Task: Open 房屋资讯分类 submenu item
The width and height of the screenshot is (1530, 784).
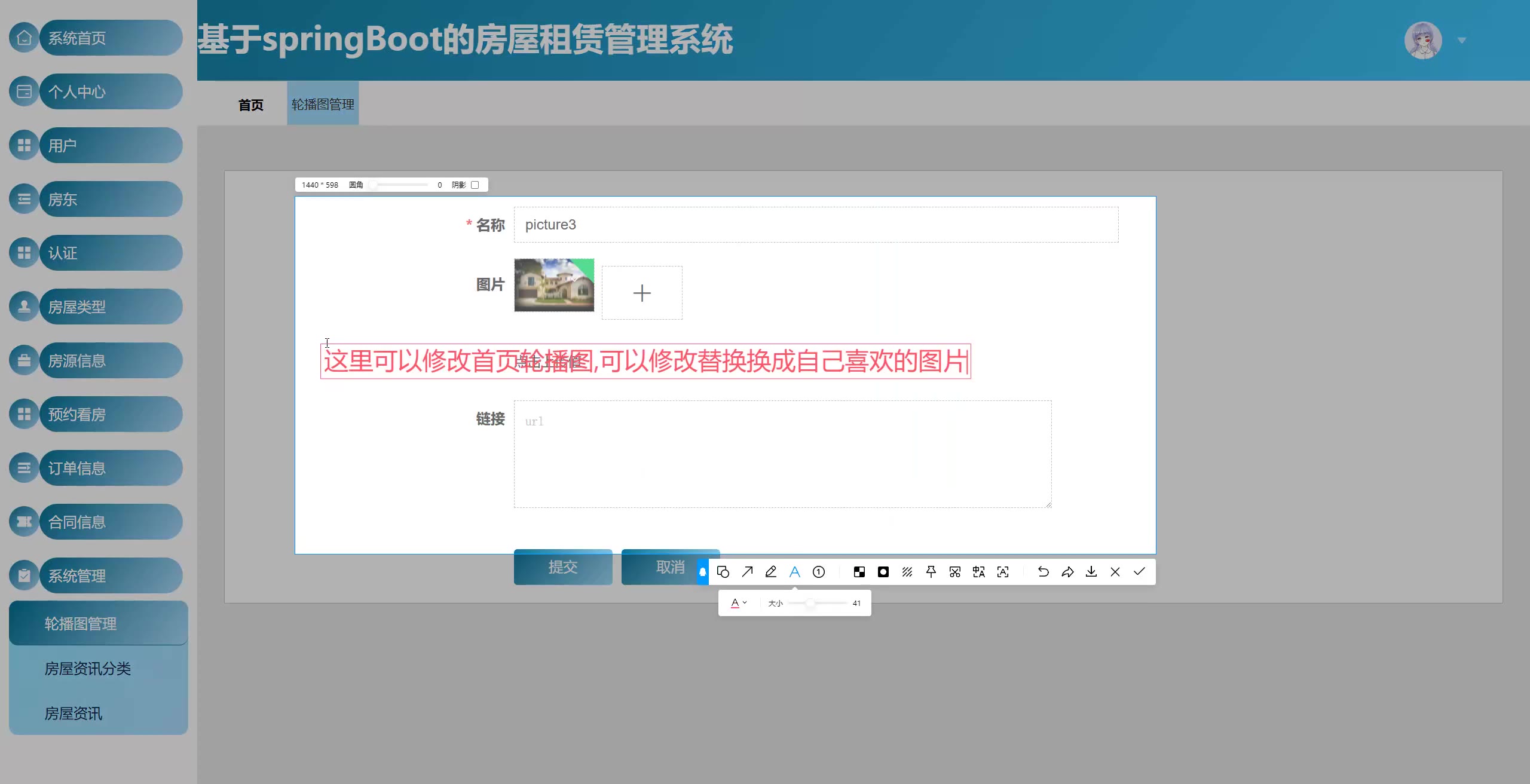Action: pyautogui.click(x=88, y=669)
